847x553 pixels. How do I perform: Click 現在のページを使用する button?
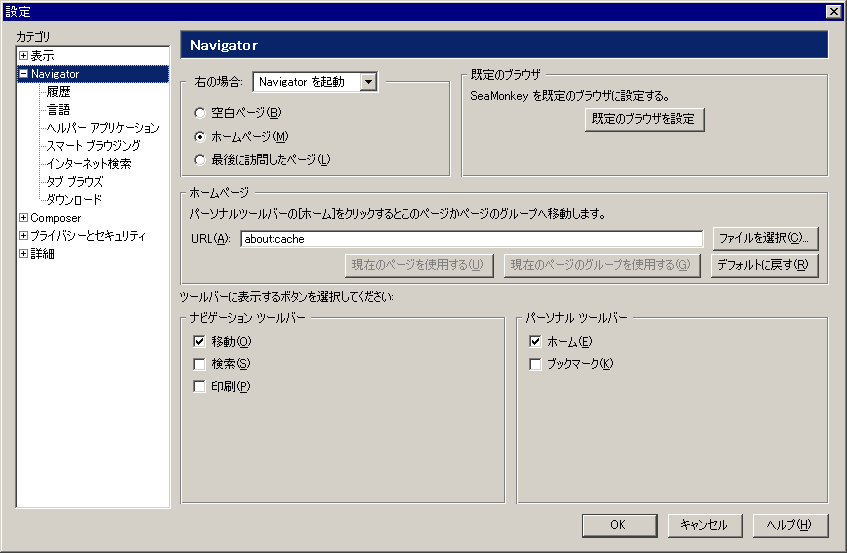click(419, 265)
